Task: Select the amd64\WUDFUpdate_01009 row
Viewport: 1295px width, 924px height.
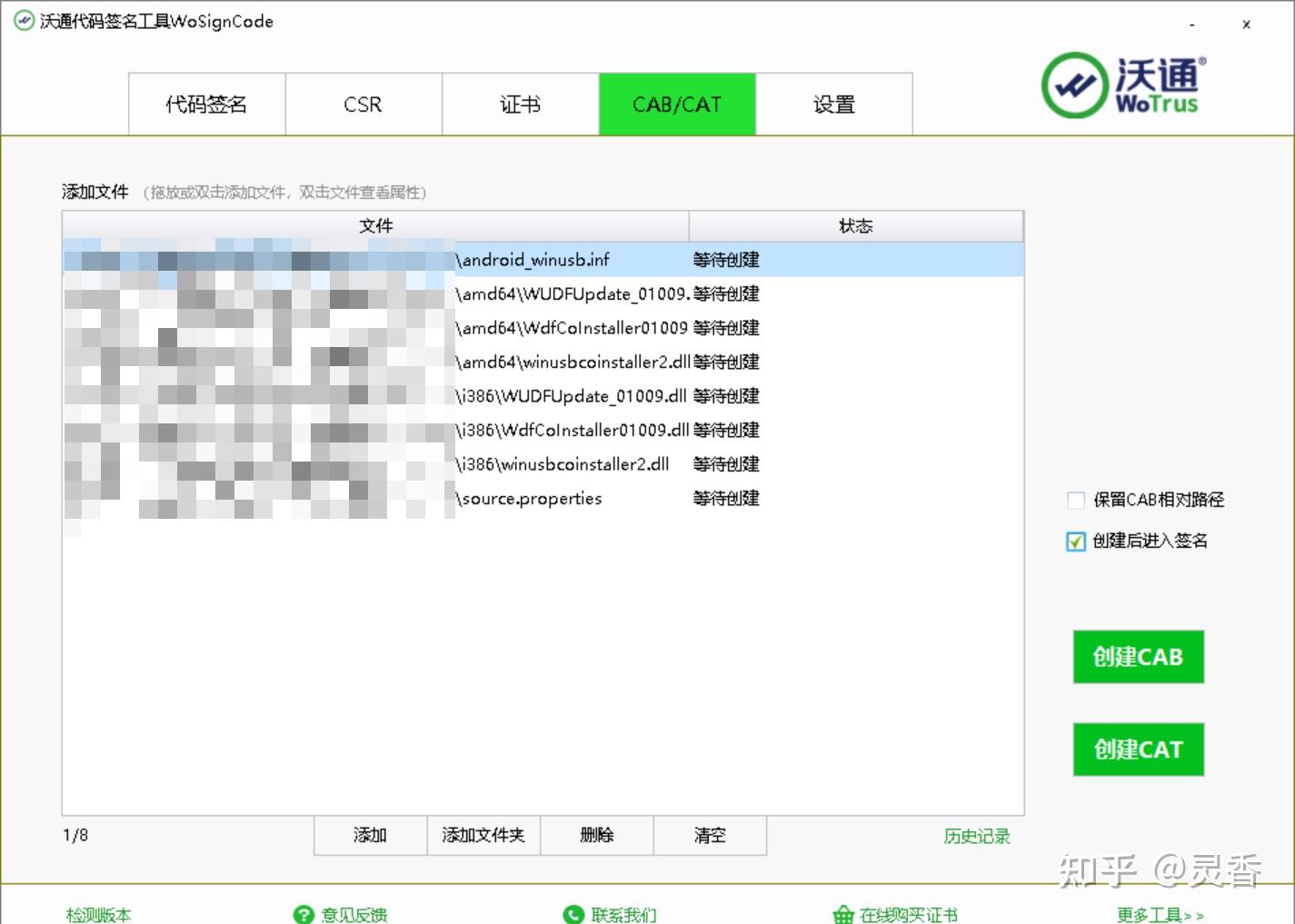Action: pyautogui.click(x=543, y=294)
